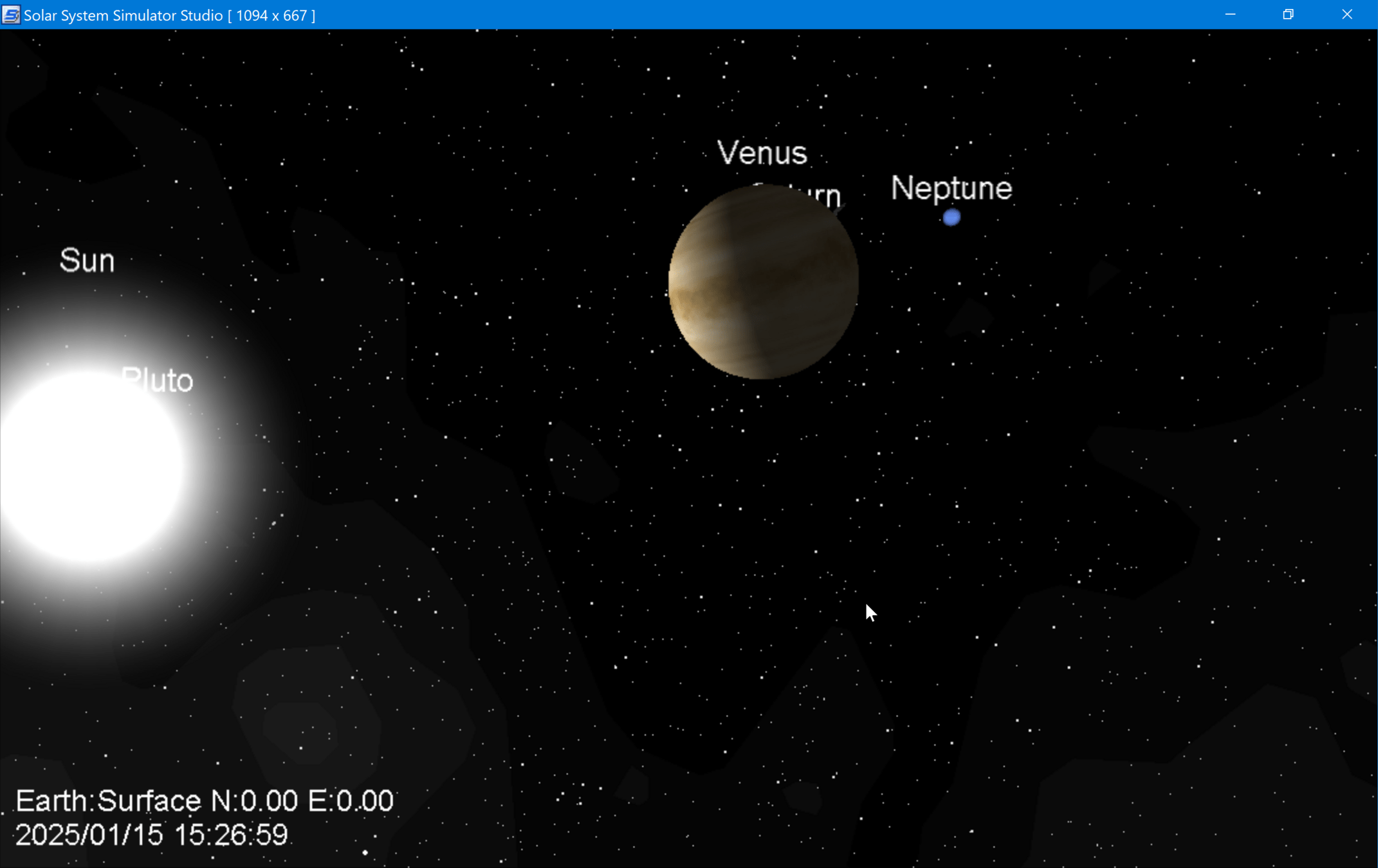The image size is (1378, 868).
Task: Click the Sun text label
Action: click(x=87, y=261)
